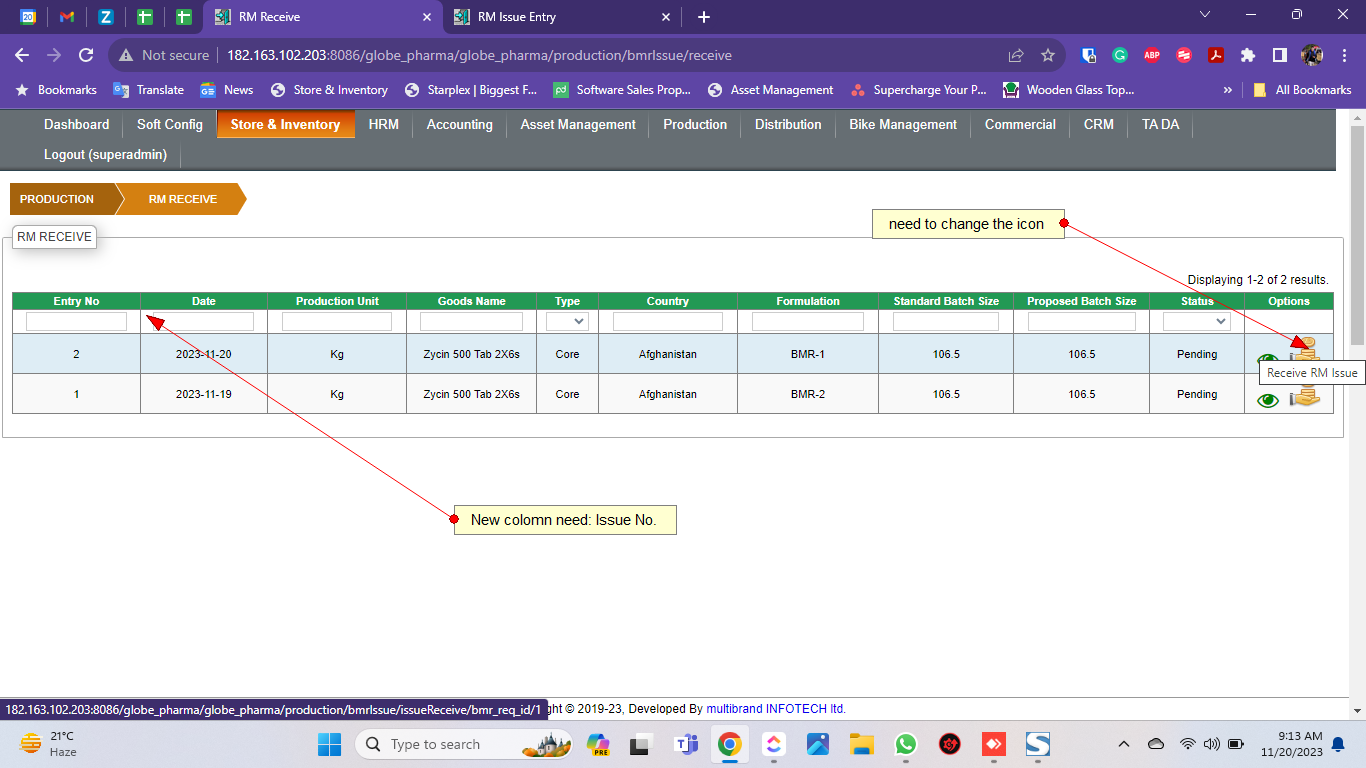1366x768 pixels.
Task: Open WhatsApp from the taskbar
Action: tap(906, 744)
